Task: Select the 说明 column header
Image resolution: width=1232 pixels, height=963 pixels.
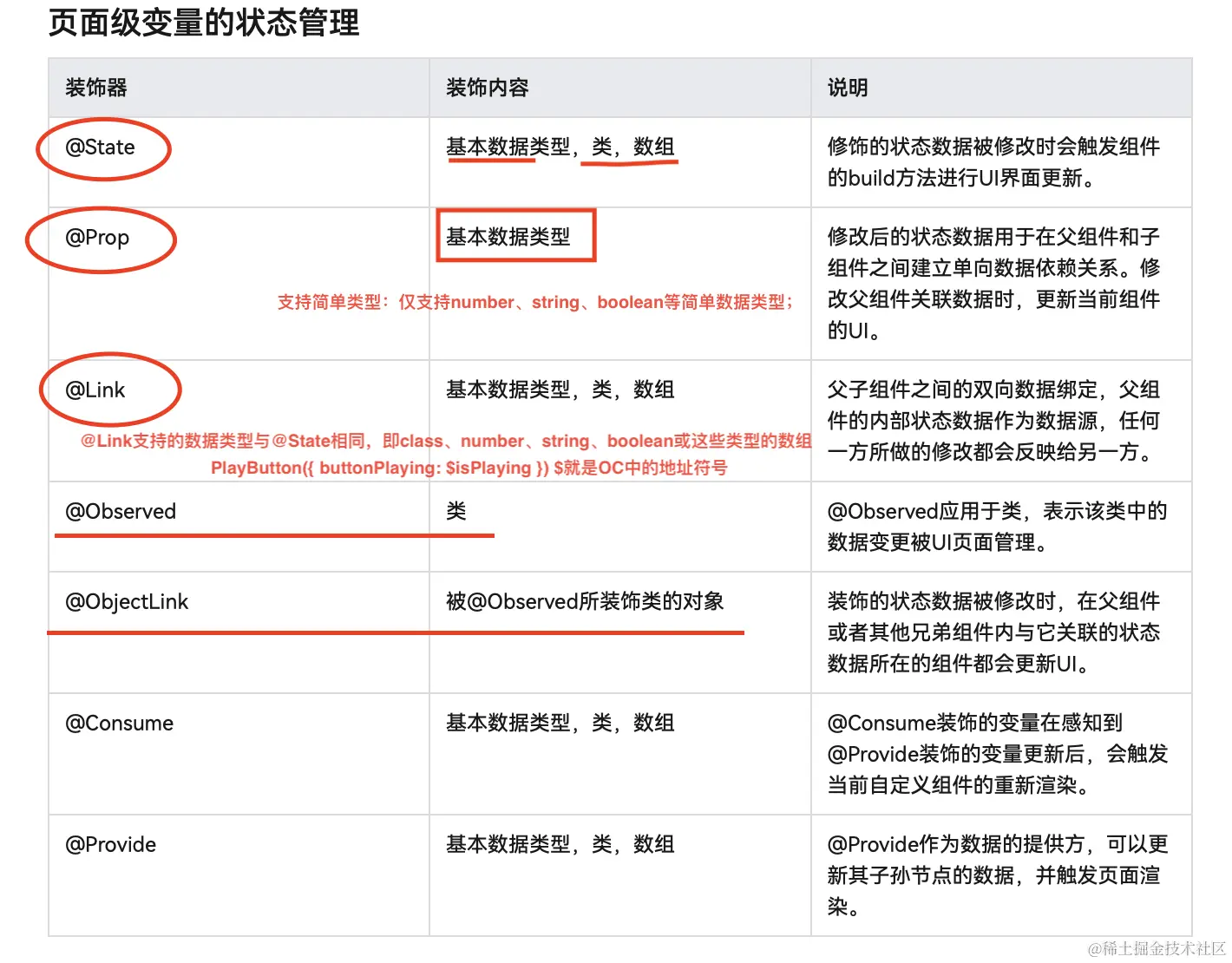Action: pyautogui.click(x=846, y=88)
